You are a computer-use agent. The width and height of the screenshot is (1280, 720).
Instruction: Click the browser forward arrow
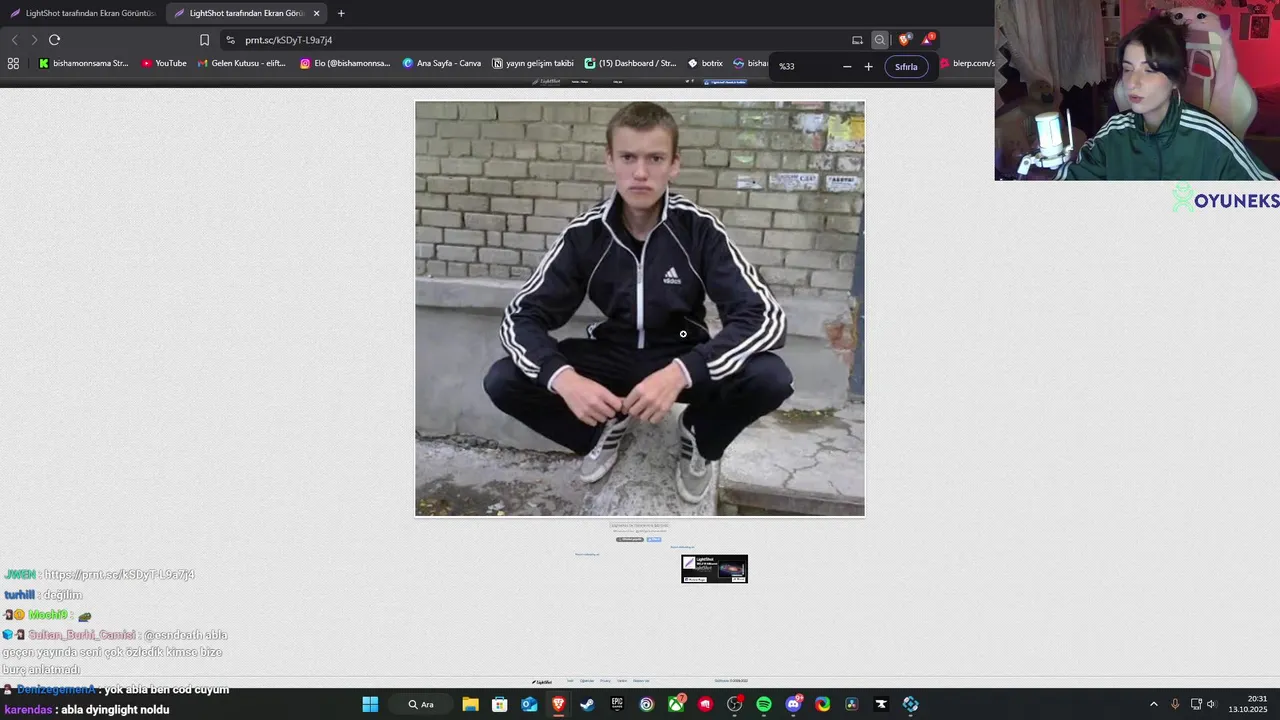pyautogui.click(x=34, y=40)
